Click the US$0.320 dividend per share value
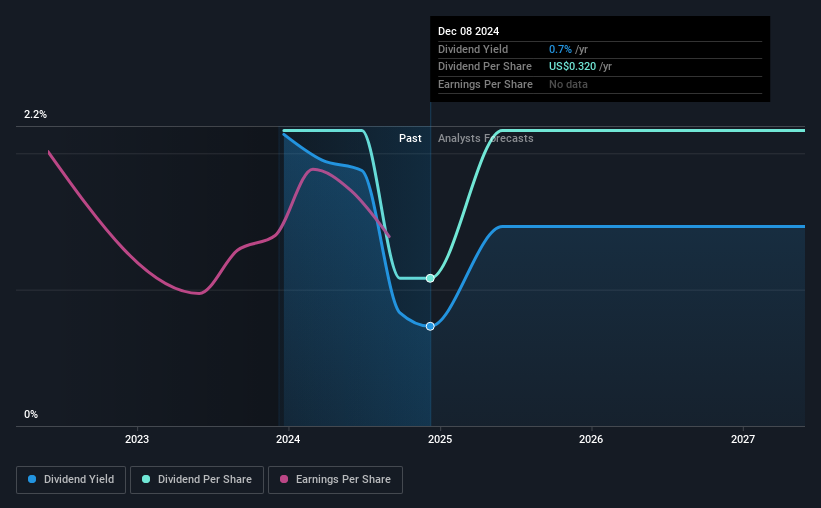 [x=572, y=67]
